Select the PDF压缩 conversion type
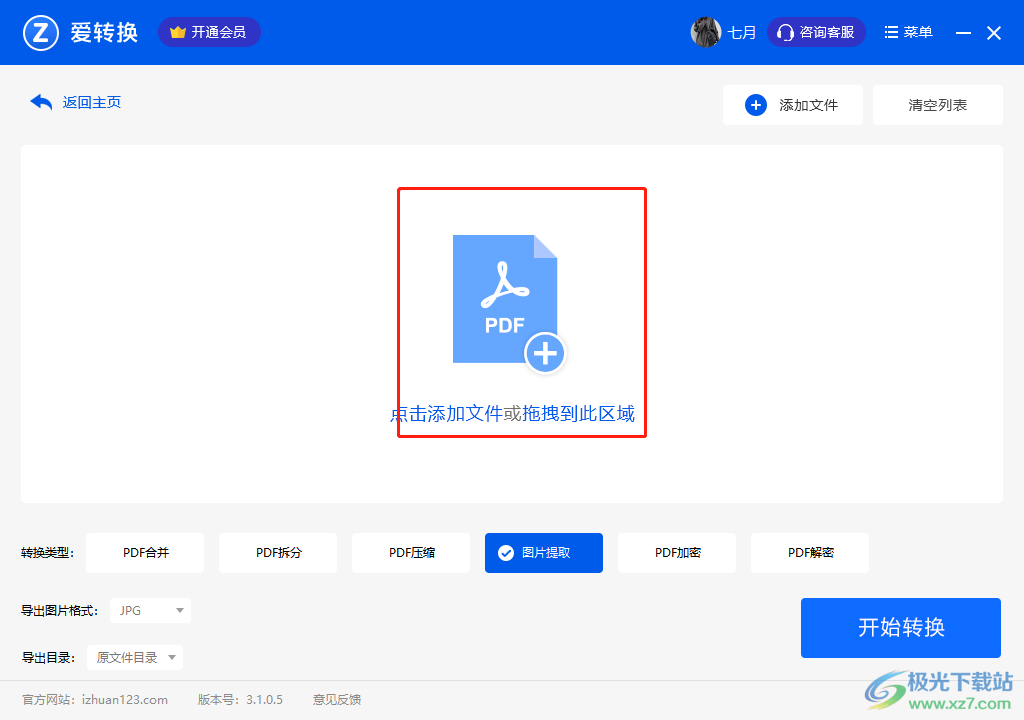Screen dimensions: 1024x720 click(x=411, y=553)
